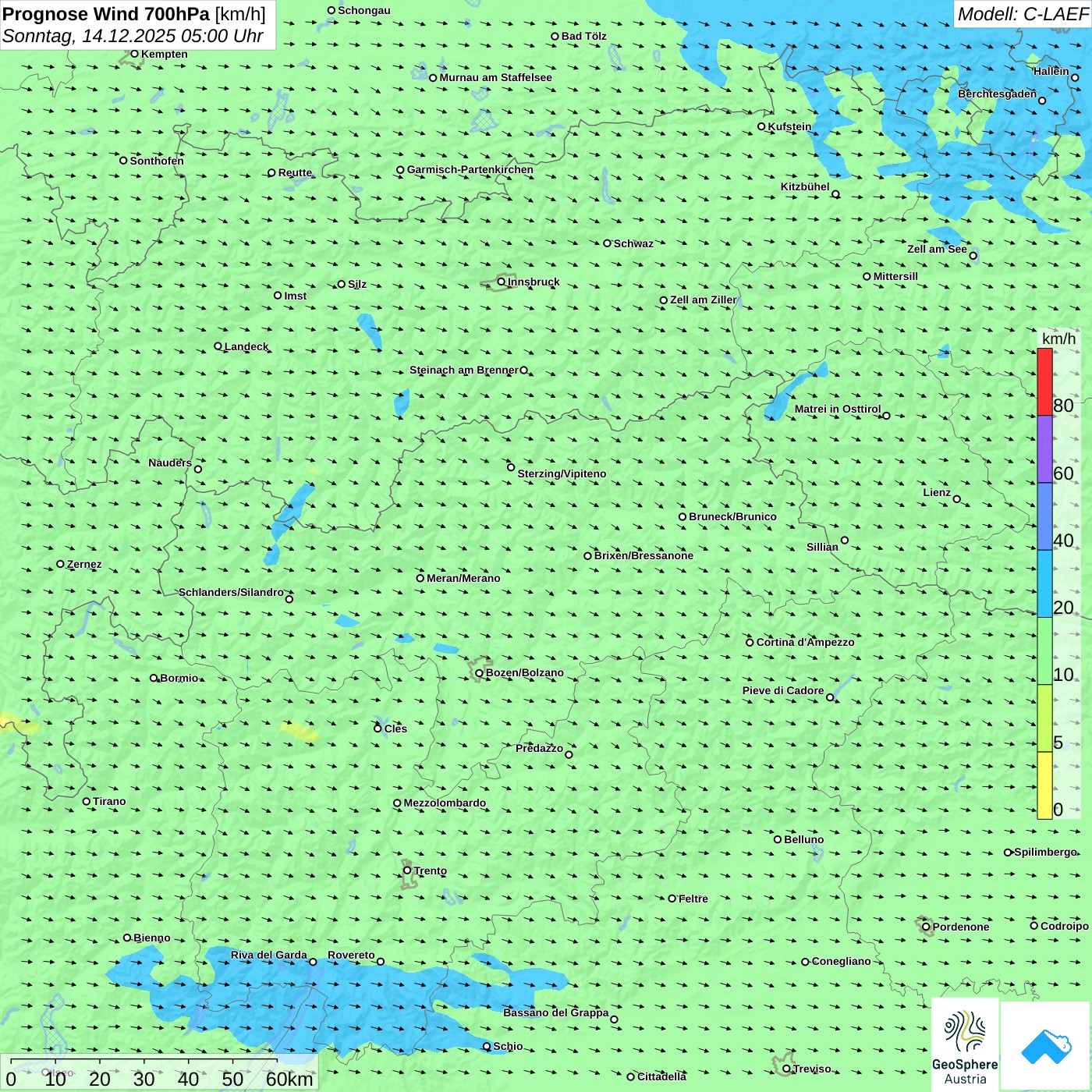Click the Trento city label
The image size is (1092, 1092).
click(431, 870)
